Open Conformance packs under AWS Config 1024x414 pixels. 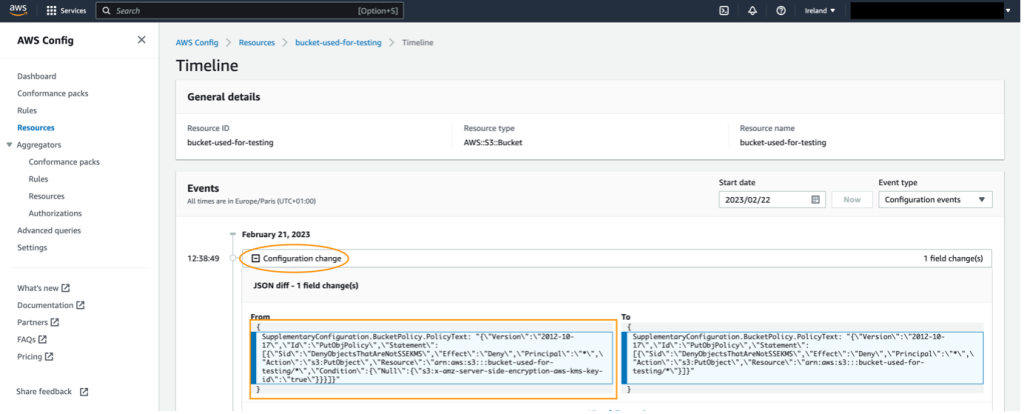(53, 93)
